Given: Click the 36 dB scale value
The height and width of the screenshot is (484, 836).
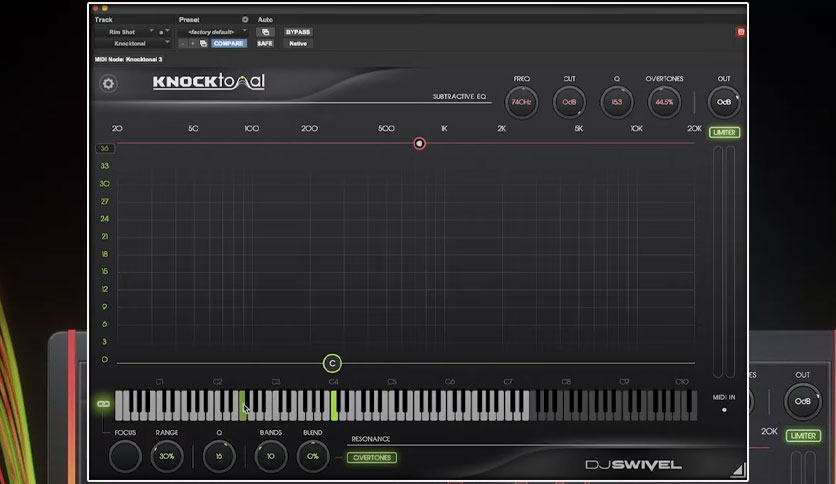Looking at the screenshot, I should click(x=104, y=148).
